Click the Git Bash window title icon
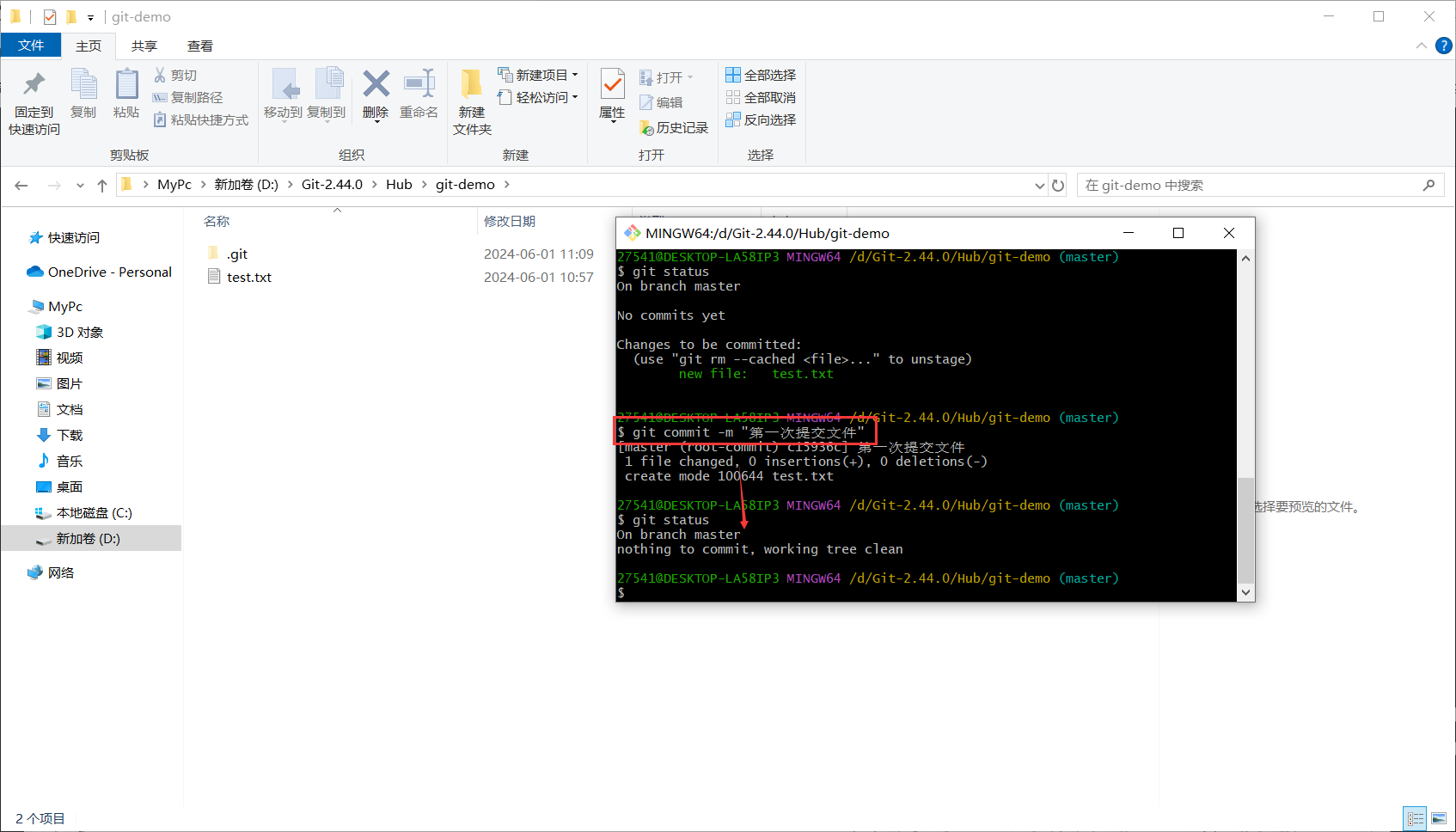1456x832 pixels. 633,233
